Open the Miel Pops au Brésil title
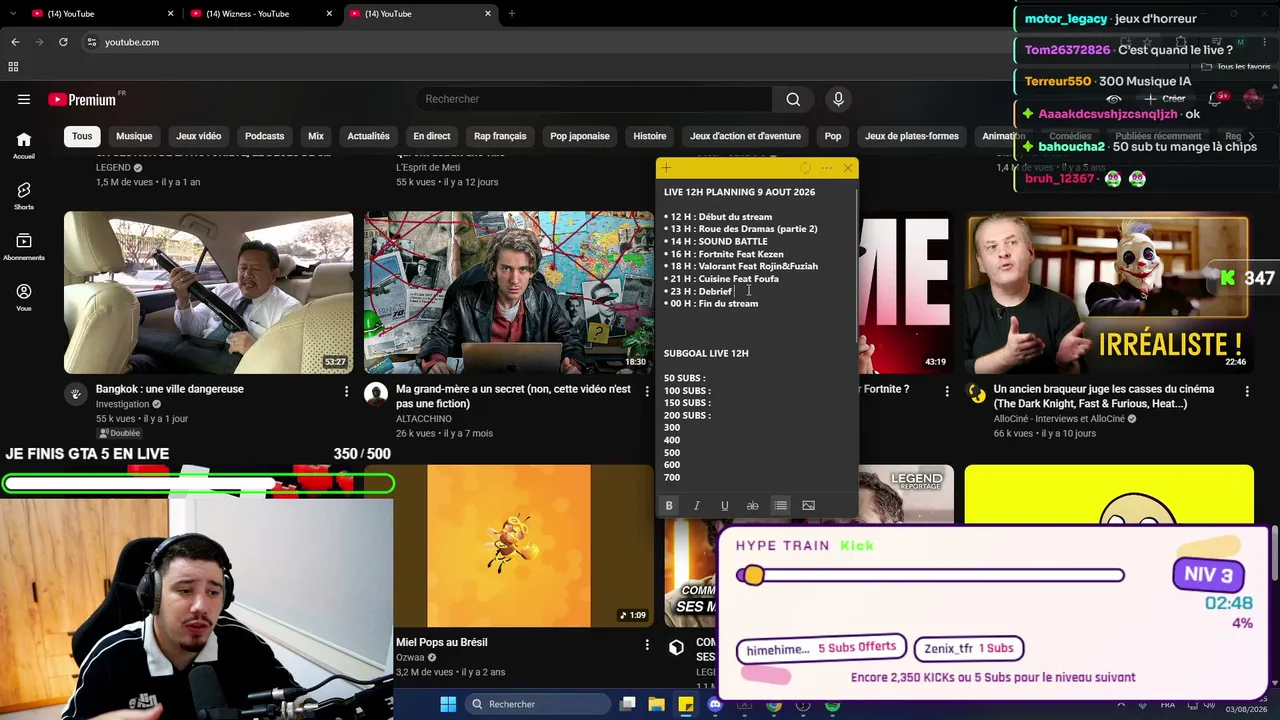This screenshot has height=720, width=1280. 442,642
